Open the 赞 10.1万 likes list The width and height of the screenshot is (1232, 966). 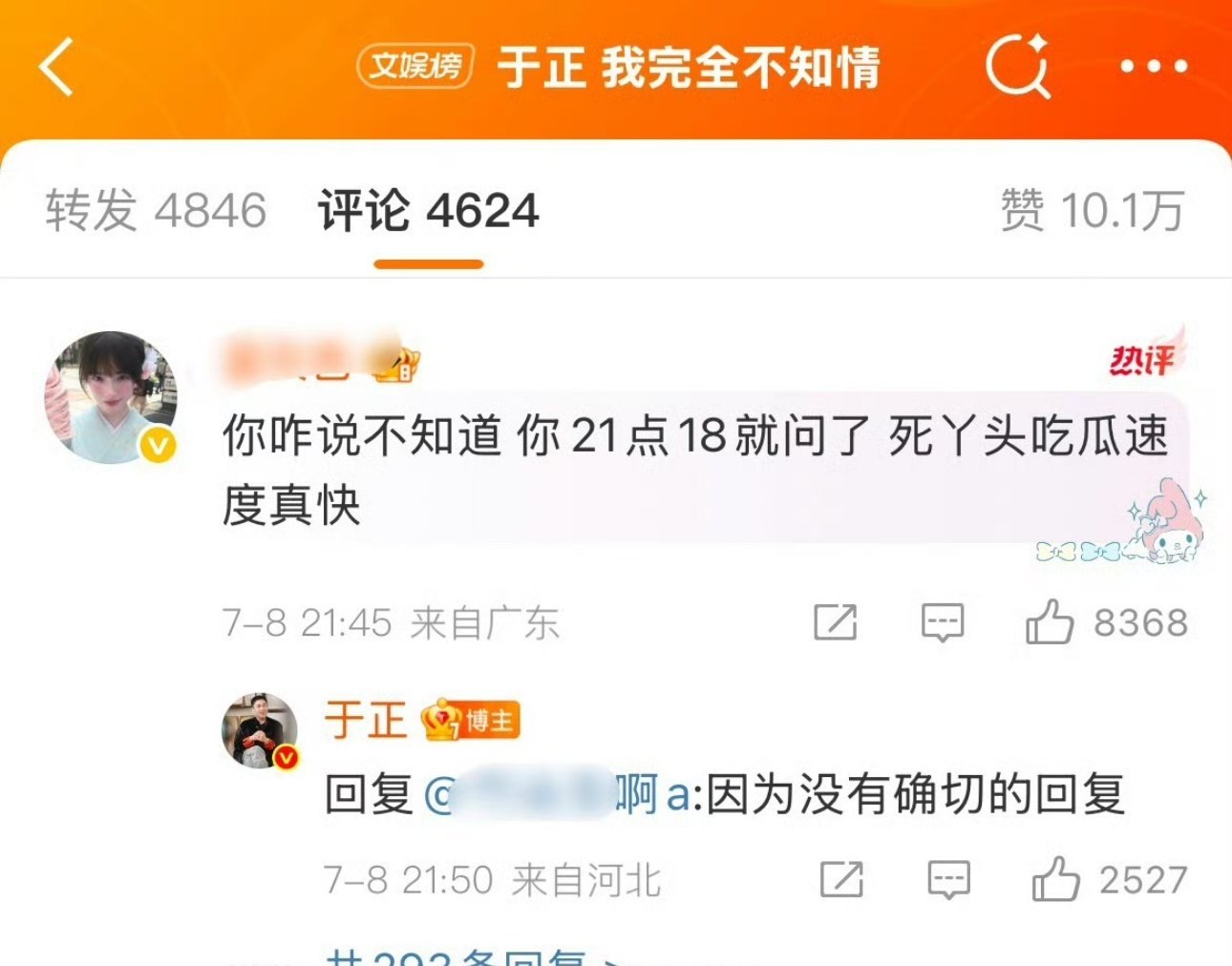(1093, 211)
